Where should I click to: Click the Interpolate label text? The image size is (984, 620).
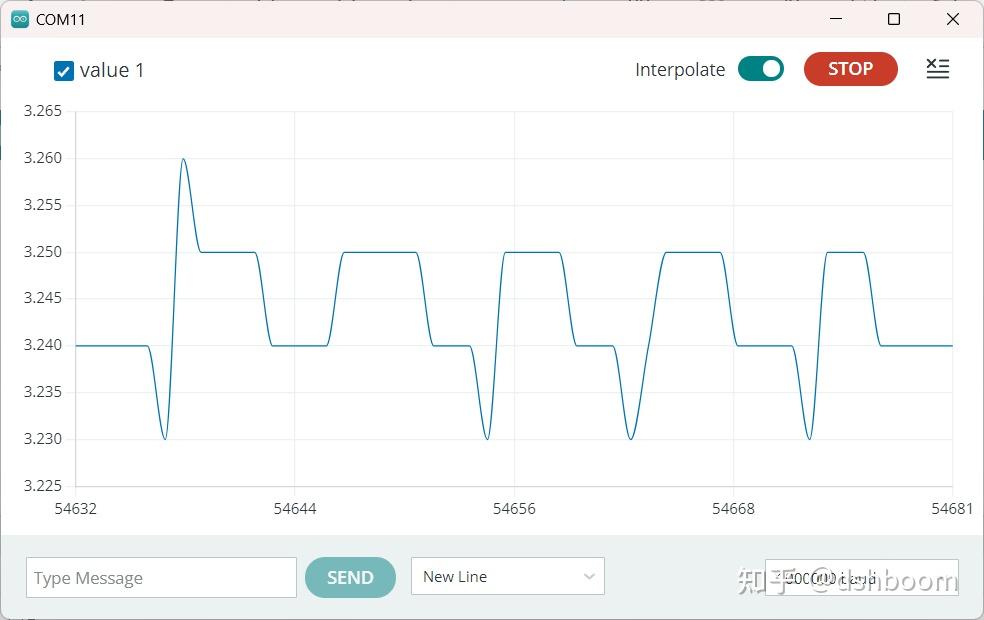pos(679,69)
